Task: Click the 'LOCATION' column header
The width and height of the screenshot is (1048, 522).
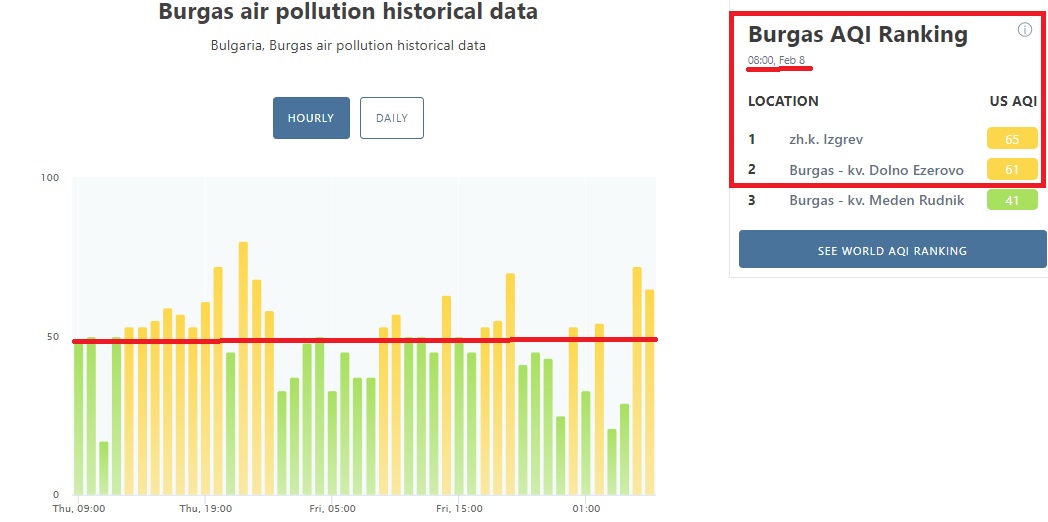Action: pos(783,102)
